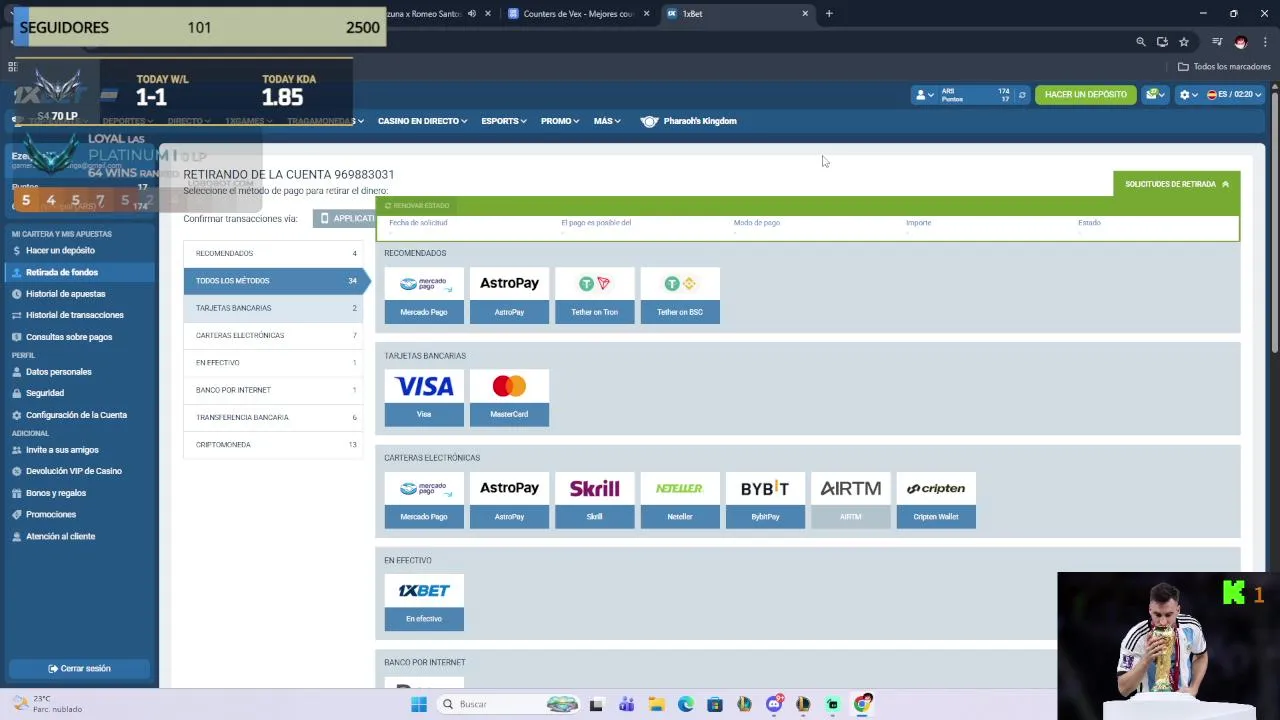Filter by Recomendados methods
The width and height of the screenshot is (1280, 720).
coord(275,253)
